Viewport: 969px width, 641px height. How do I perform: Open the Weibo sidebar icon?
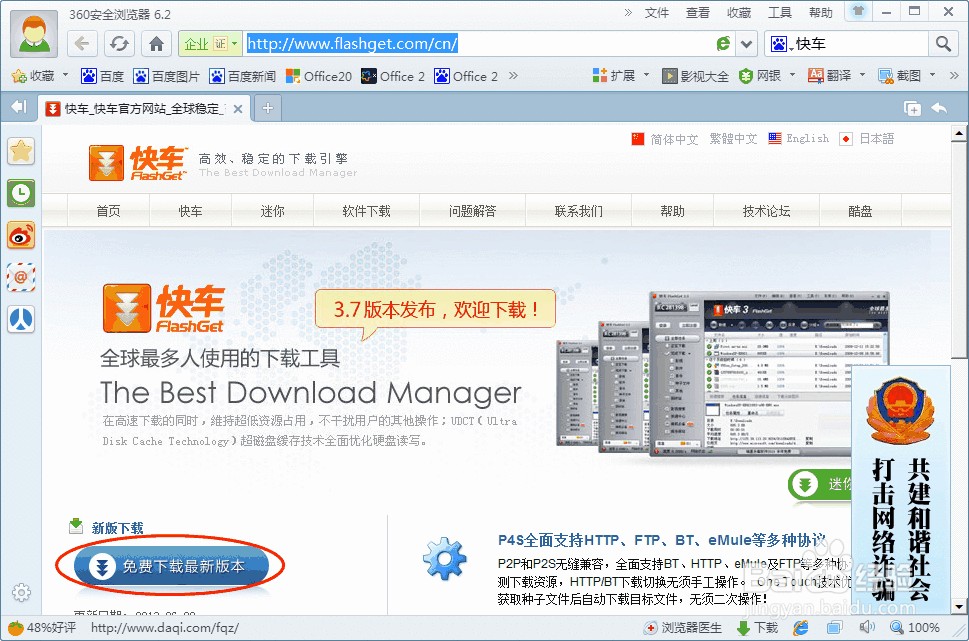[21, 236]
